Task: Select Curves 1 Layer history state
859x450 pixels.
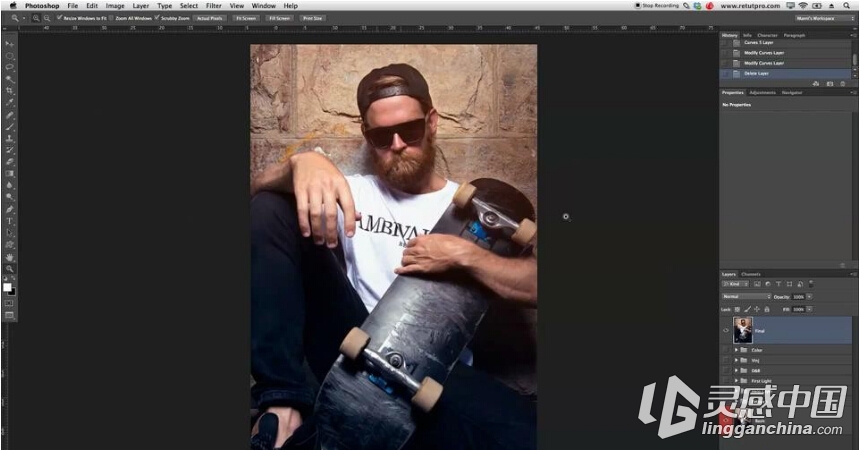Action: click(786, 43)
